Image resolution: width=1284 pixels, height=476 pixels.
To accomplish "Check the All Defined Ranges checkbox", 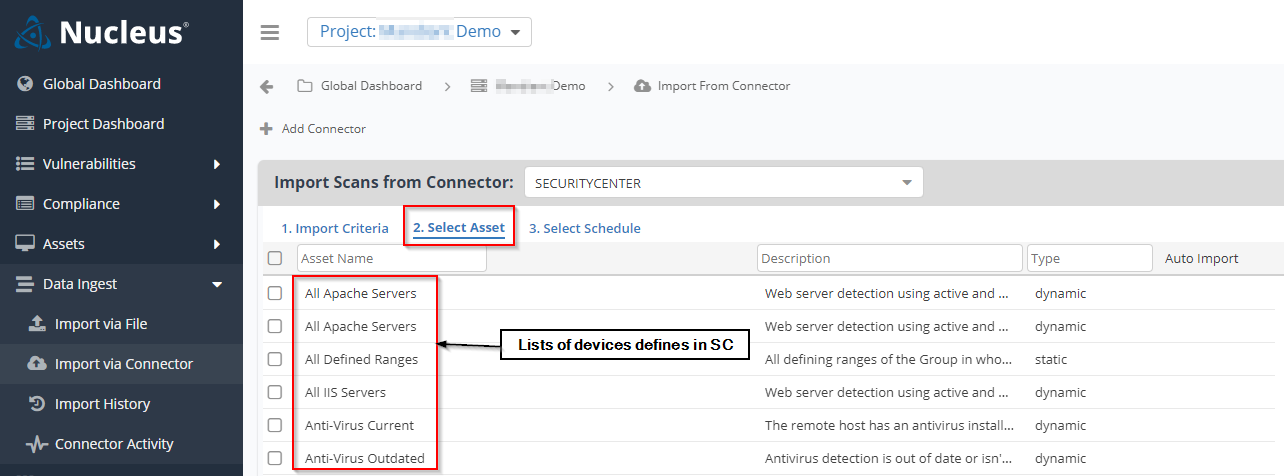I will 275,359.
